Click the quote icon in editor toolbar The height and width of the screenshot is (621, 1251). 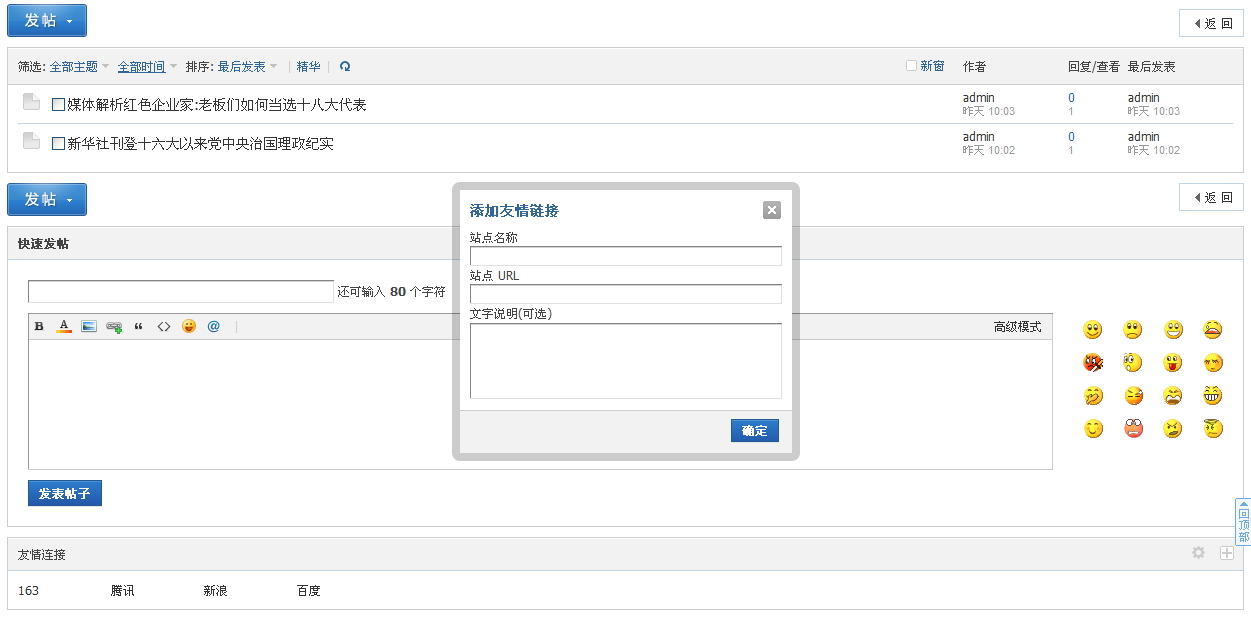(139, 326)
